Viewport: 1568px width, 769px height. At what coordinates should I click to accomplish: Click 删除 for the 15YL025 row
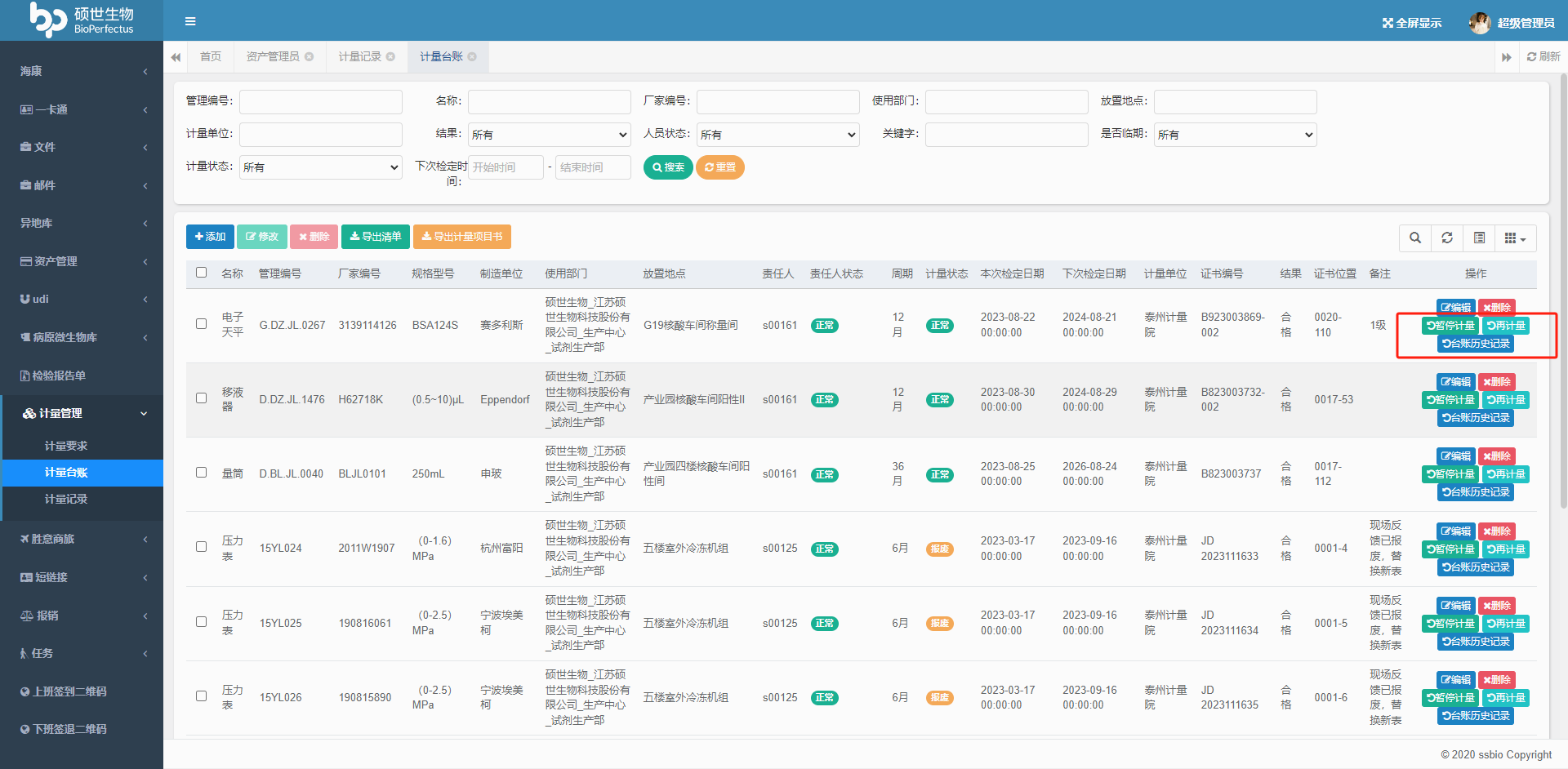pos(1496,605)
